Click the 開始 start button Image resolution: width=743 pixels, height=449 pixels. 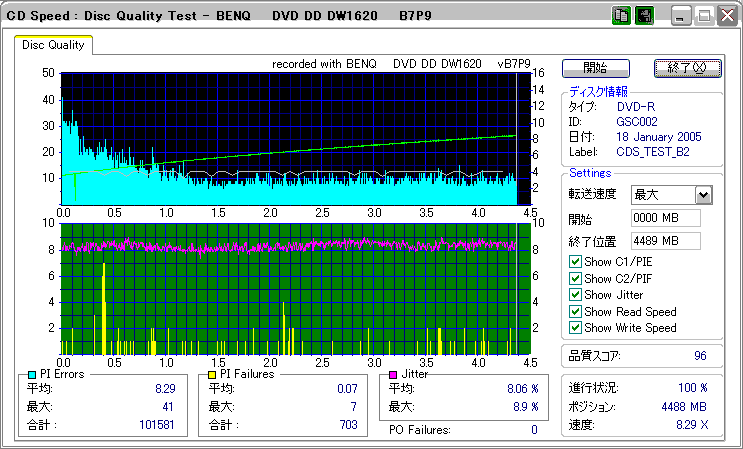pos(596,68)
